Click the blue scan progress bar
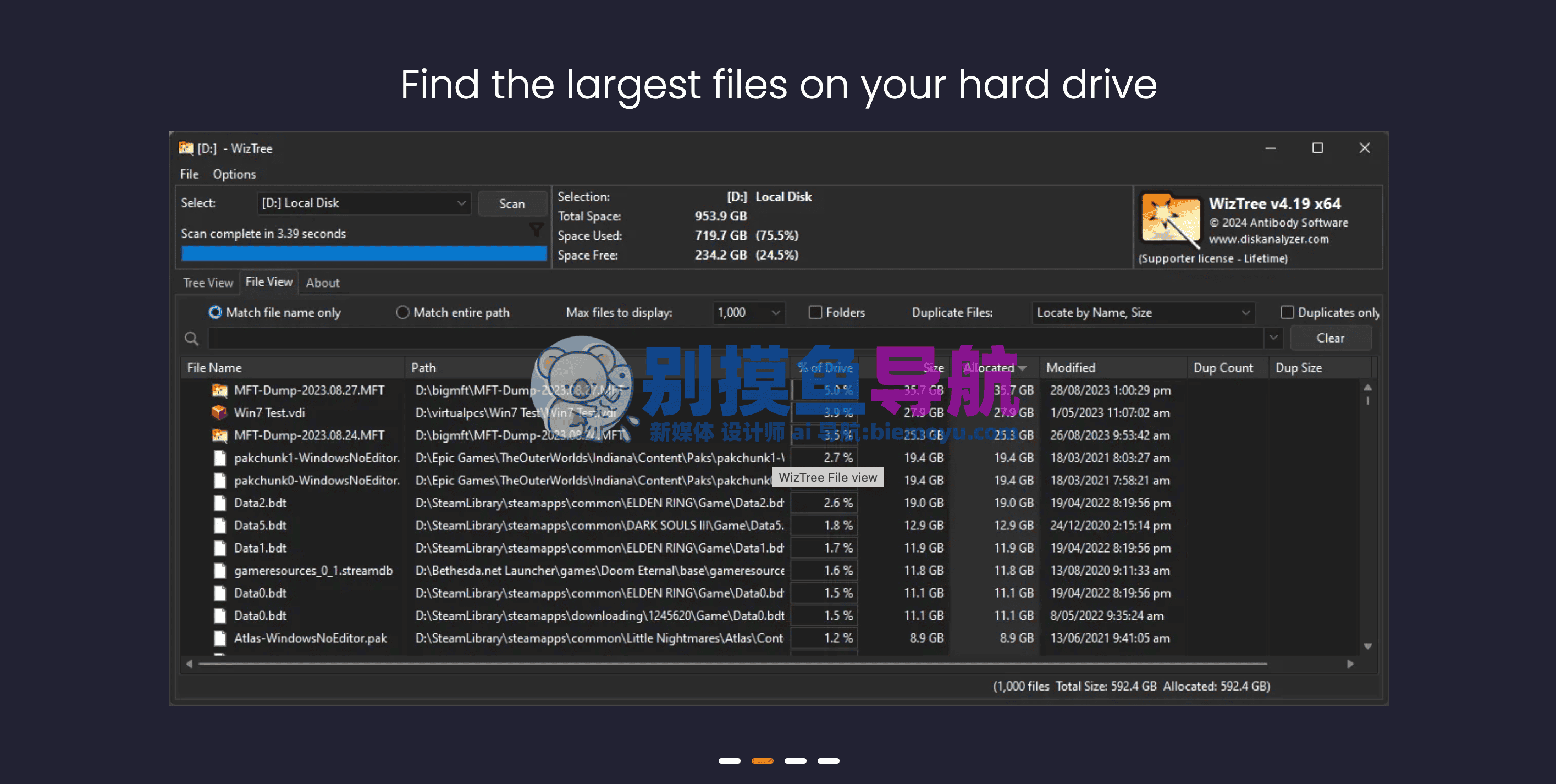 (x=364, y=253)
